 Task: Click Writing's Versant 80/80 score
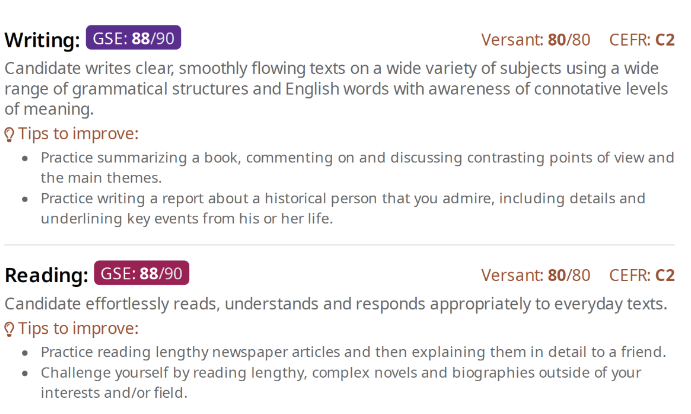pos(535,40)
